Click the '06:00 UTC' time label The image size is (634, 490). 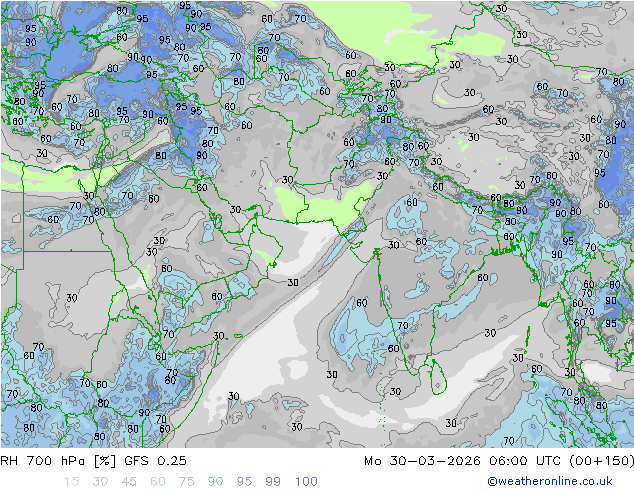(x=526, y=461)
